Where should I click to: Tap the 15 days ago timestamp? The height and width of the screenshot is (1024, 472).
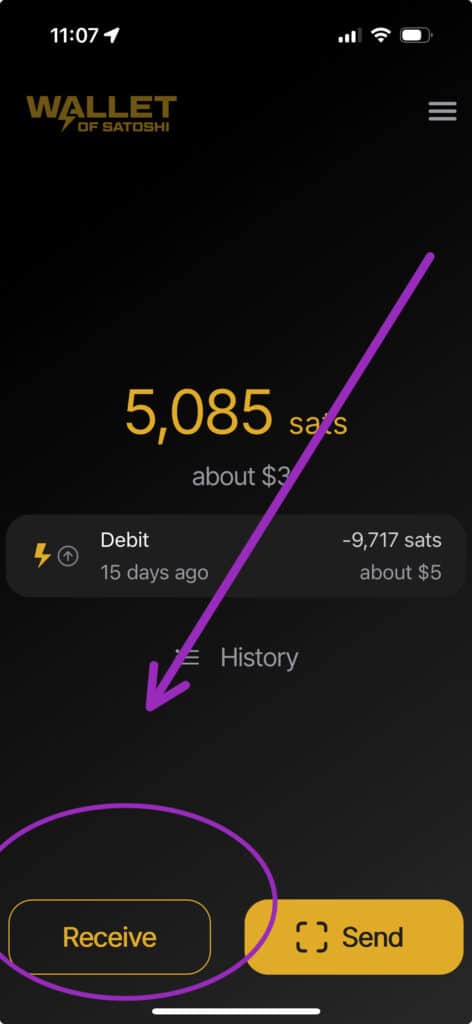click(x=154, y=573)
